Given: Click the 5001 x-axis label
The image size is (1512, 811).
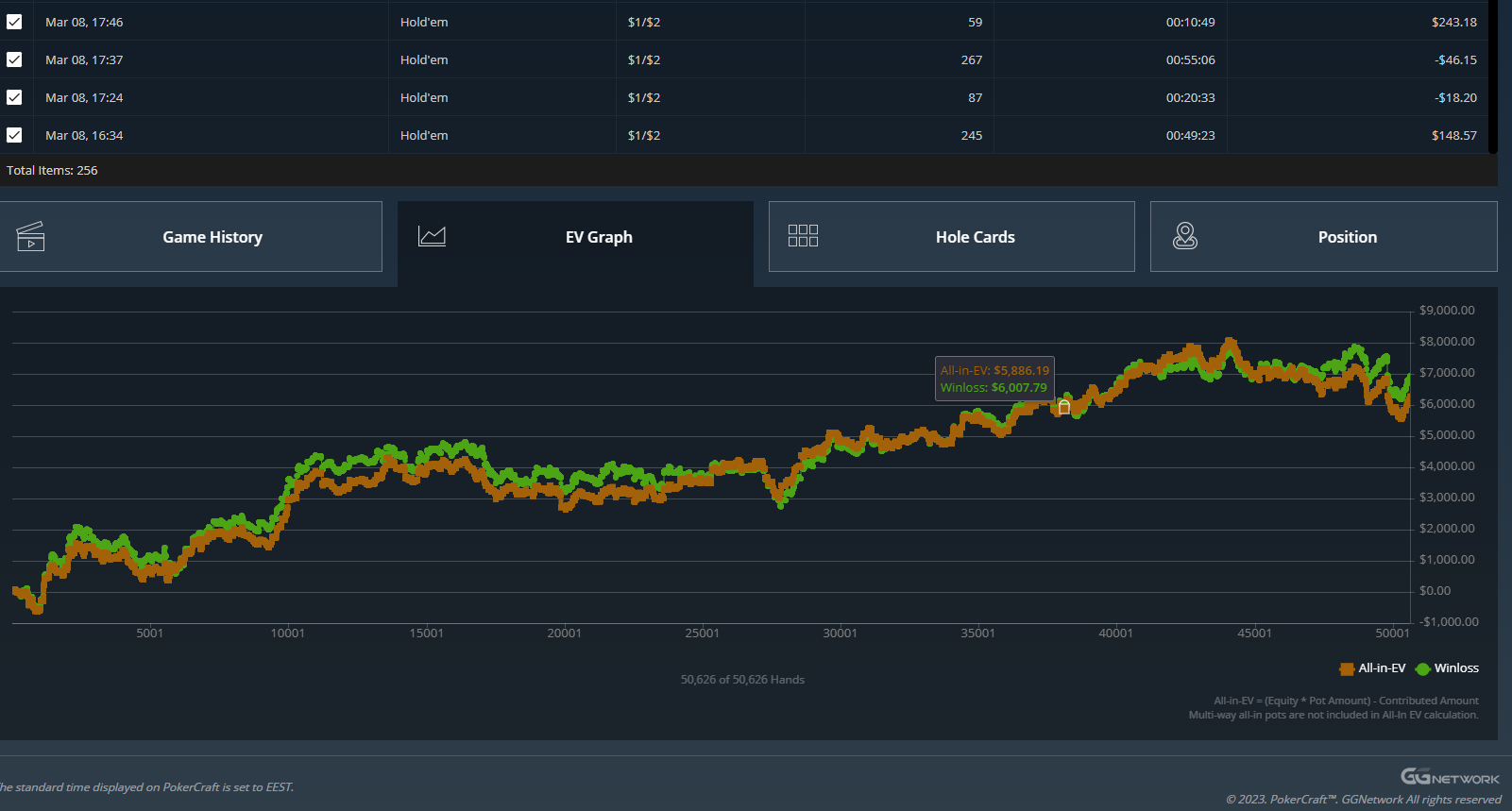Looking at the screenshot, I should 149,634.
